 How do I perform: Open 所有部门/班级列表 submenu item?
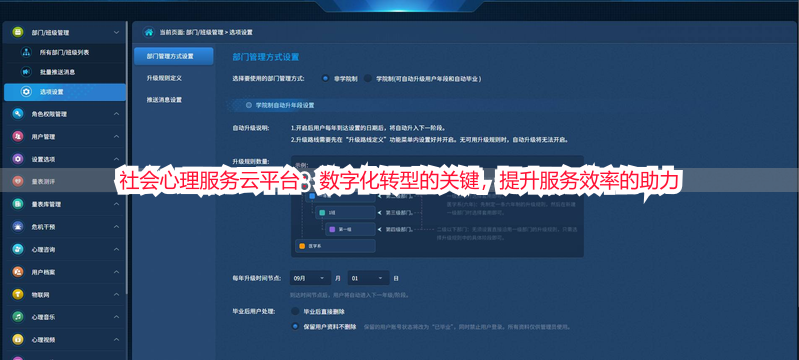[x=65, y=52]
